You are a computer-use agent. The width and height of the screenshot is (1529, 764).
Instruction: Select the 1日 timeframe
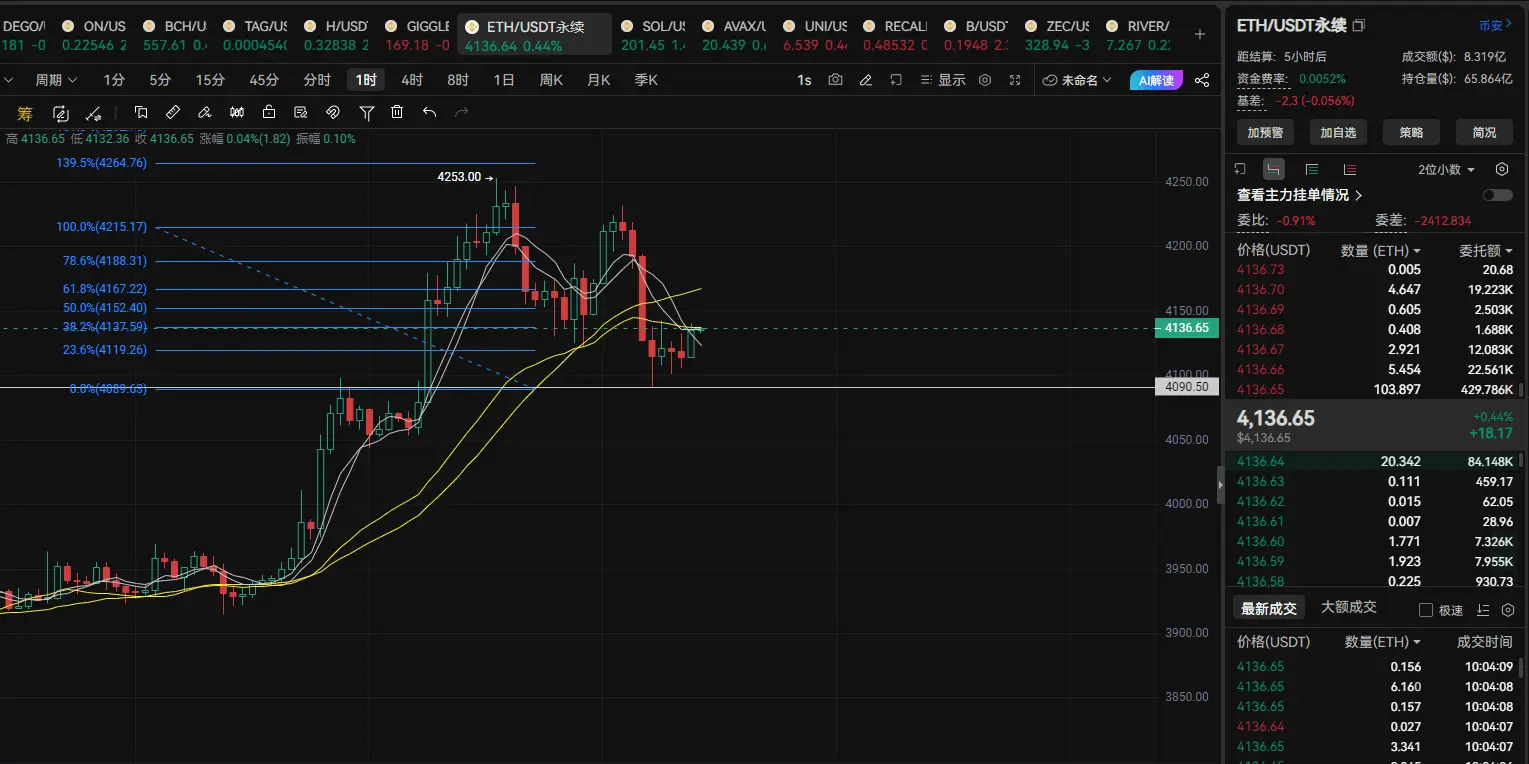click(504, 80)
